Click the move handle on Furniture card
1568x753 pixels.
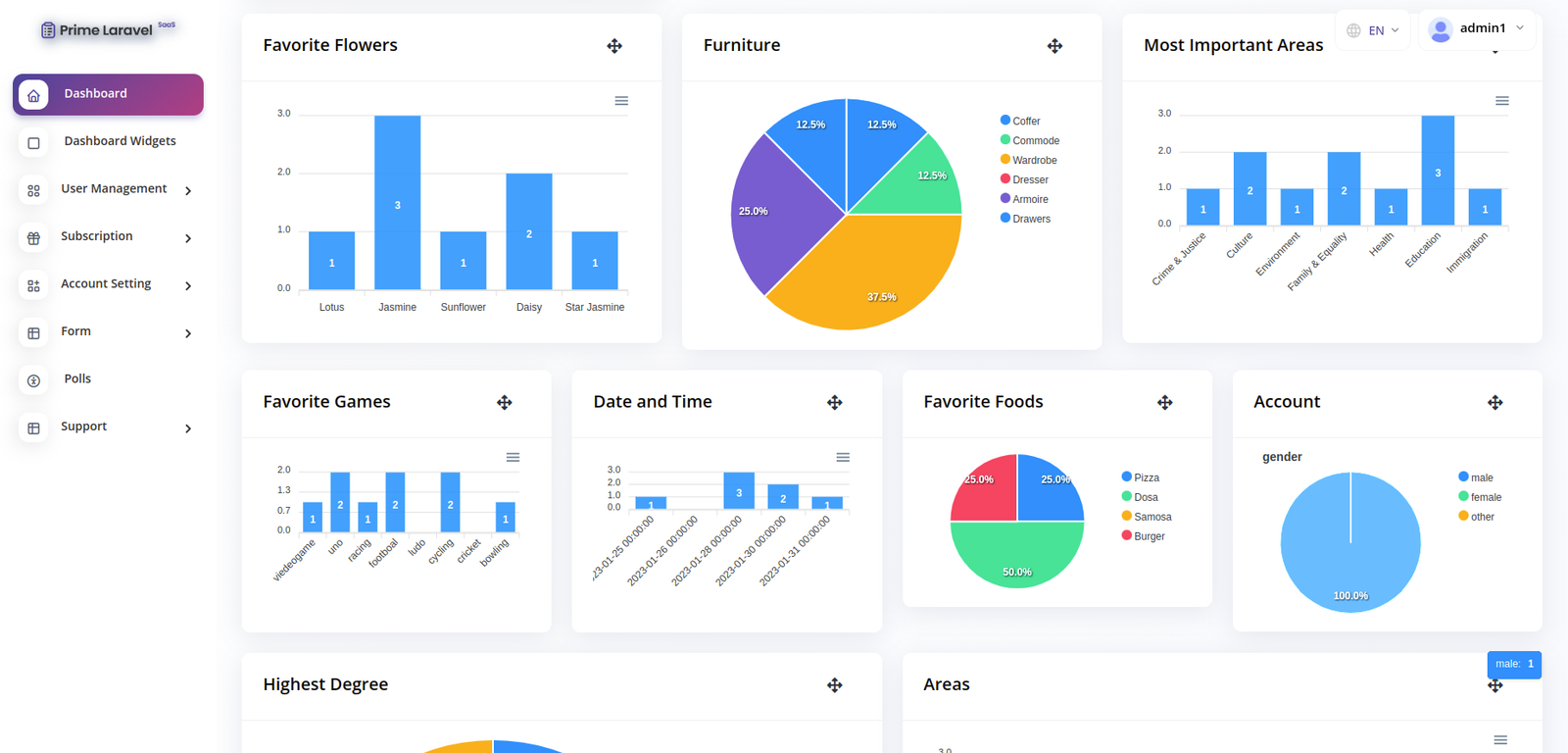coord(1054,46)
